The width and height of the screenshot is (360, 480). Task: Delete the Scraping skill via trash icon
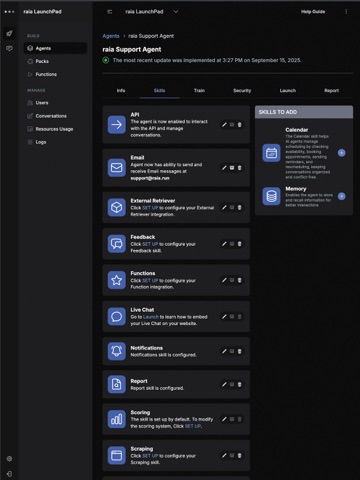click(x=239, y=455)
